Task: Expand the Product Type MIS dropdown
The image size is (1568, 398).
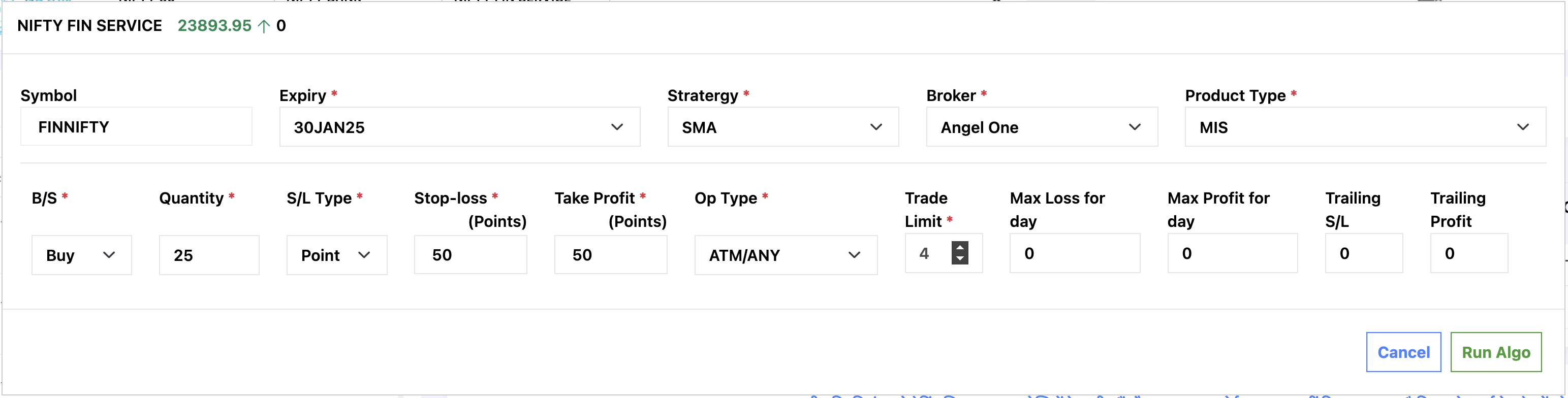Action: pos(1364,127)
